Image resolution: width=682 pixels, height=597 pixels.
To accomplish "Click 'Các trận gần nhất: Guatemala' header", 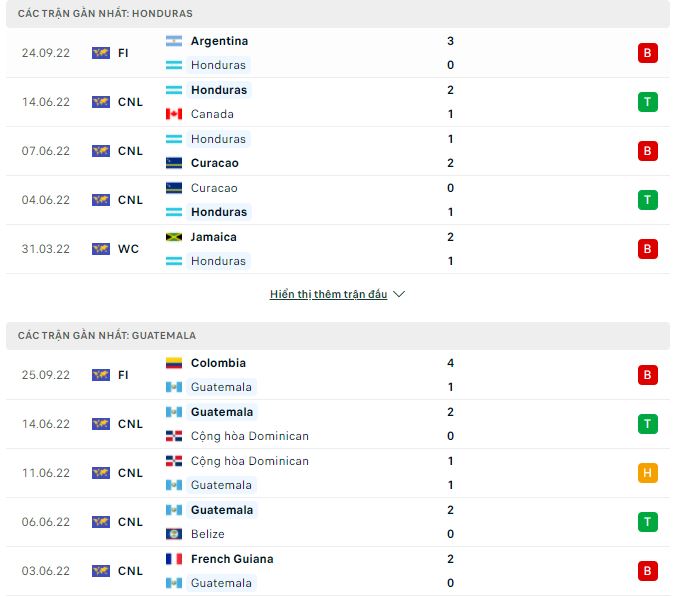I will [x=107, y=336].
